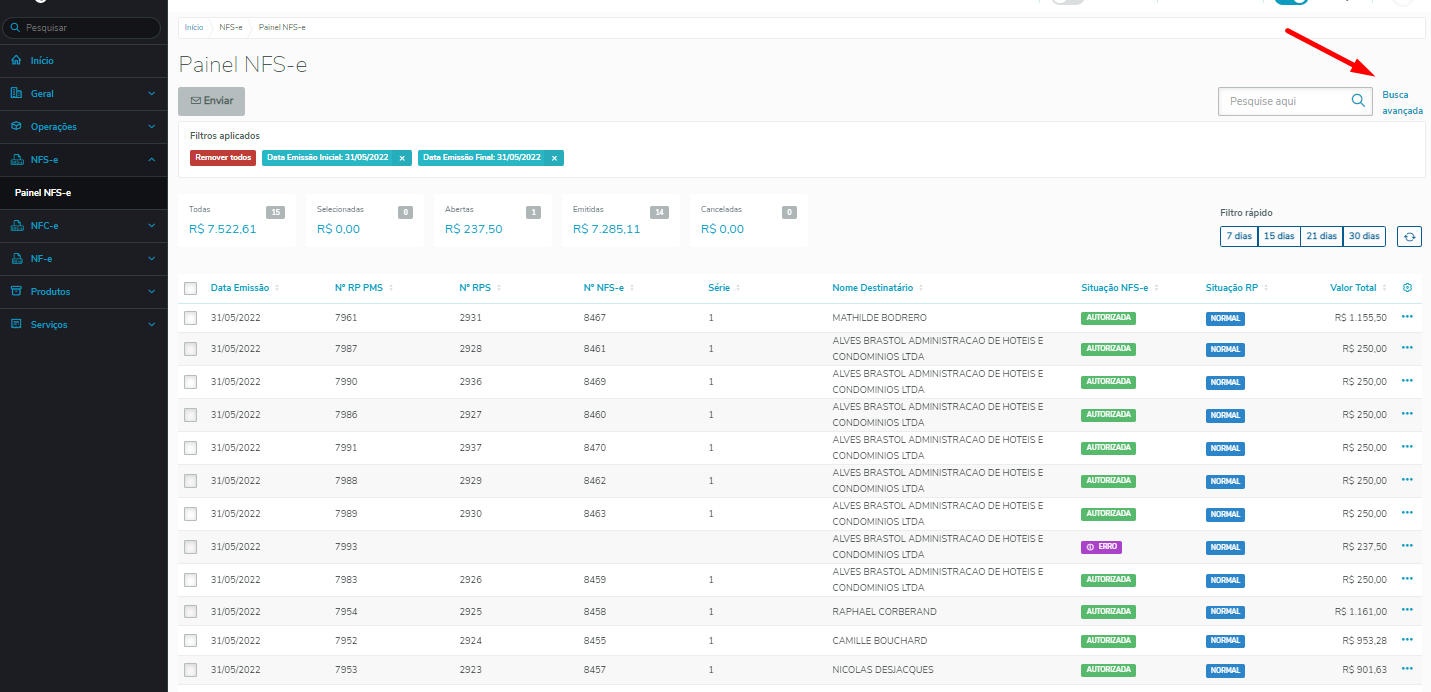
Task: Open the Busca avançada link
Action: coord(1402,103)
